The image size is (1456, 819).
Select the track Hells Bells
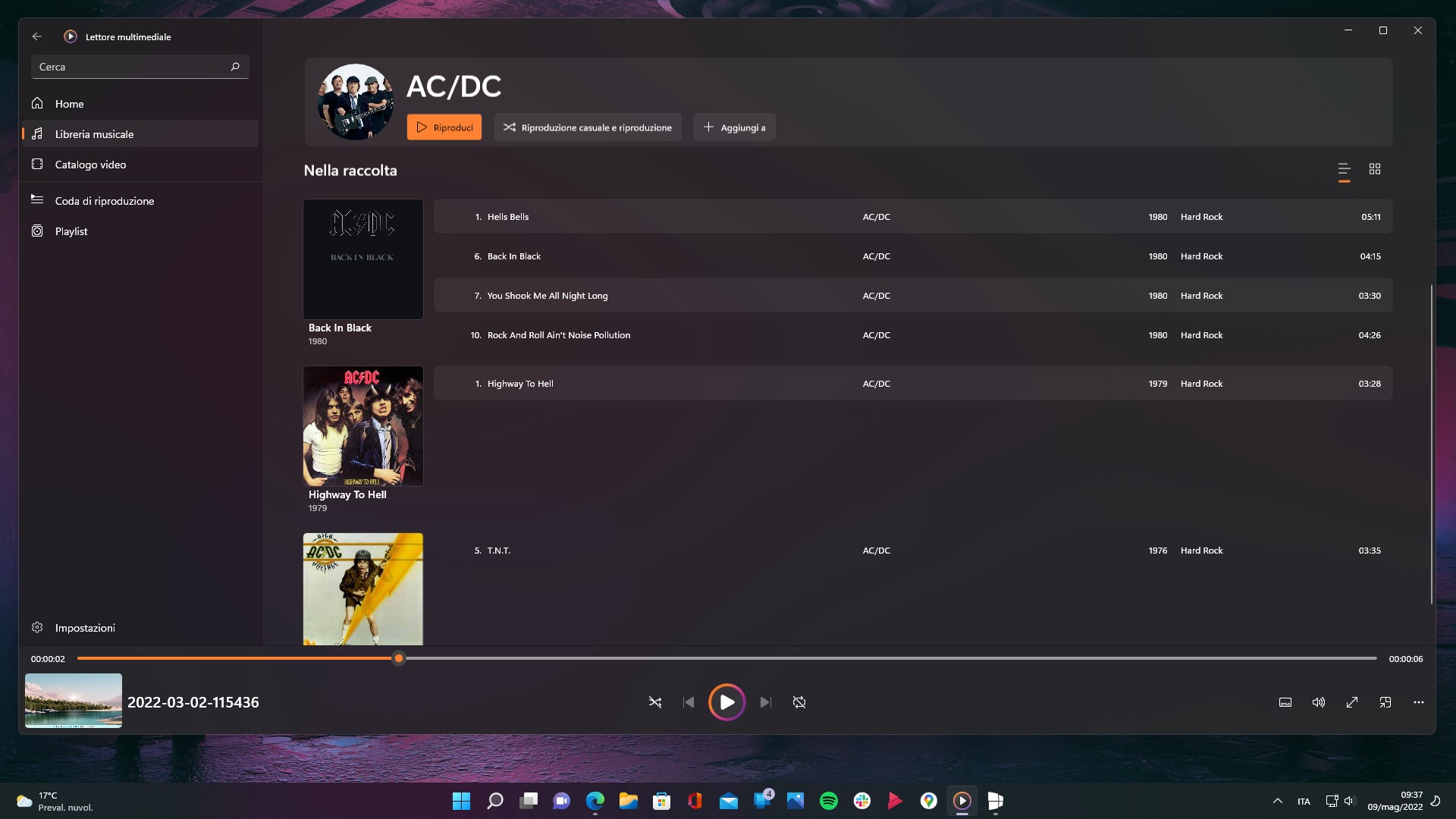tap(913, 217)
